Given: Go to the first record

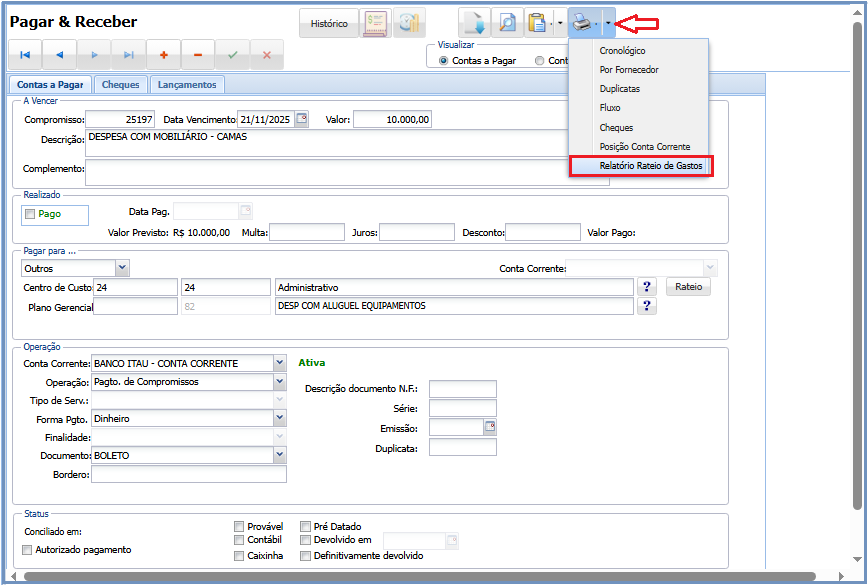Looking at the screenshot, I should tap(25, 54).
